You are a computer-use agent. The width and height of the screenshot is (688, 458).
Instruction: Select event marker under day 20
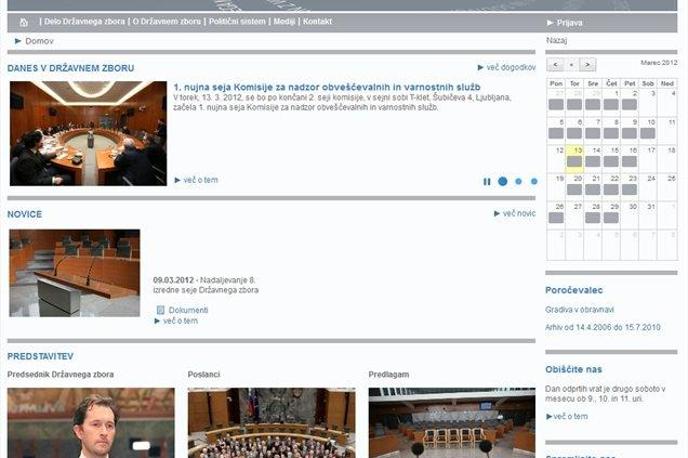[574, 190]
